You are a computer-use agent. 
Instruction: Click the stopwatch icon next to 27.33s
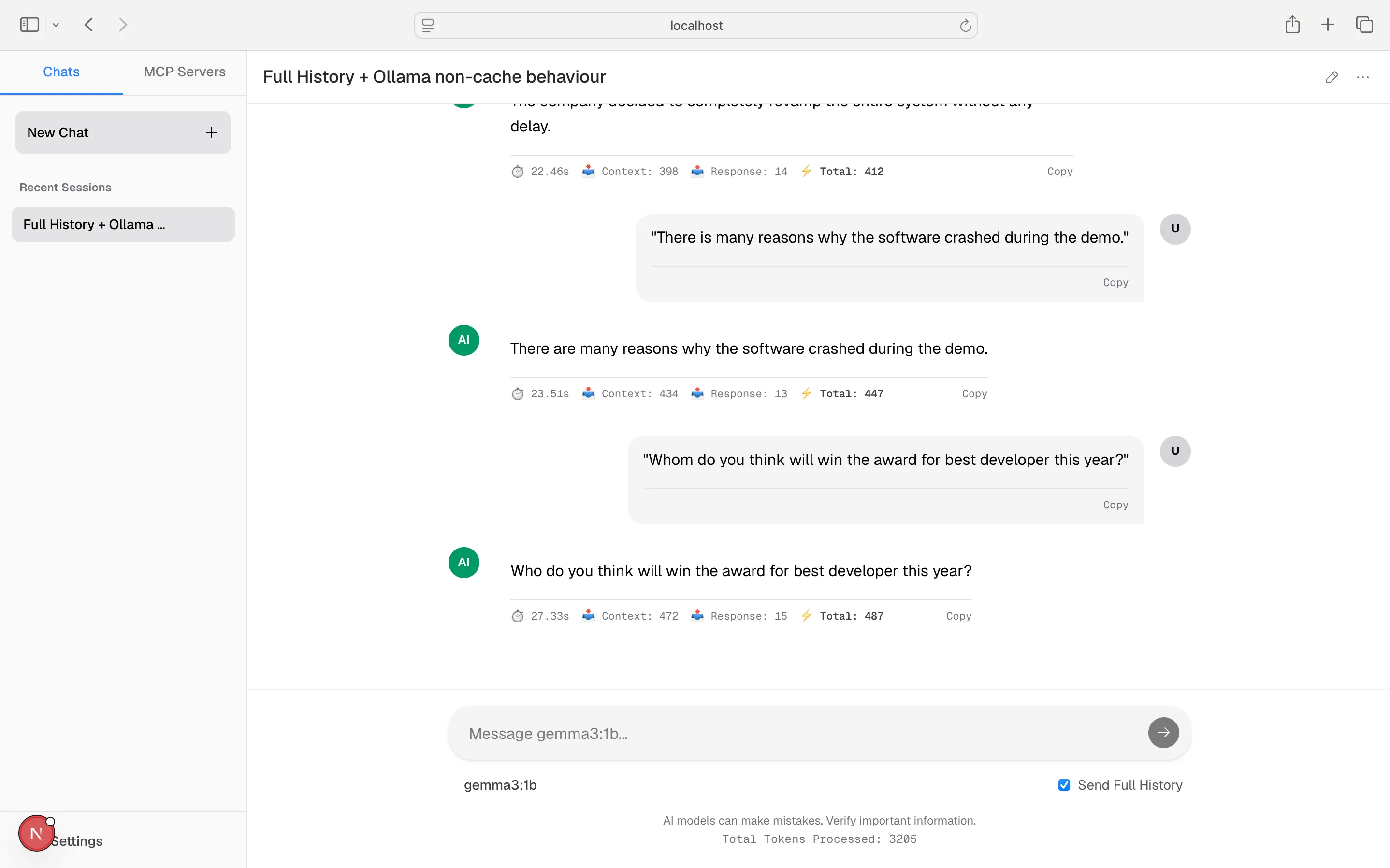(518, 616)
